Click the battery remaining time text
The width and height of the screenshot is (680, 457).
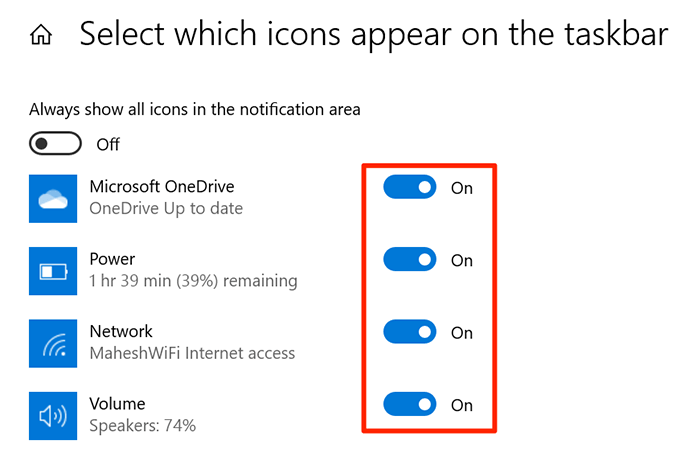193,281
